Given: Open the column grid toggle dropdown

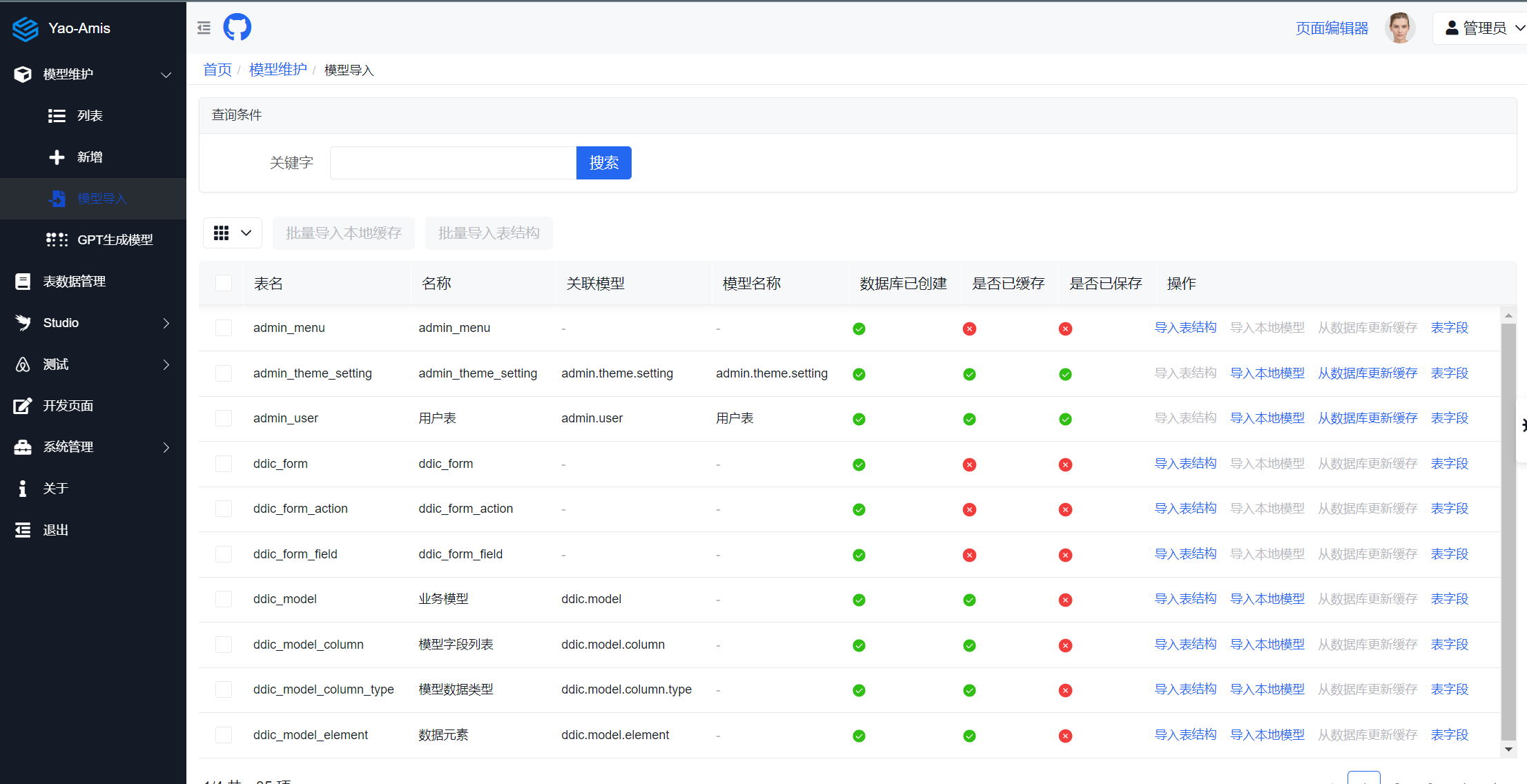Looking at the screenshot, I should [233, 233].
